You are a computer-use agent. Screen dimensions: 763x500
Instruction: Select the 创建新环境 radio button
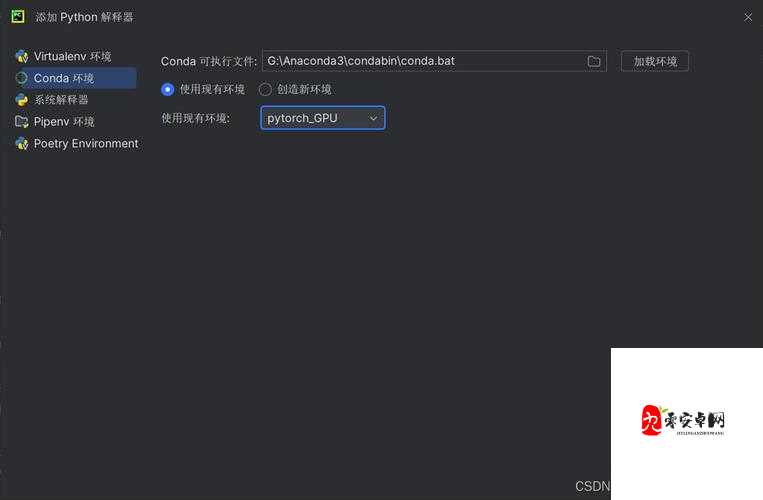pos(265,89)
